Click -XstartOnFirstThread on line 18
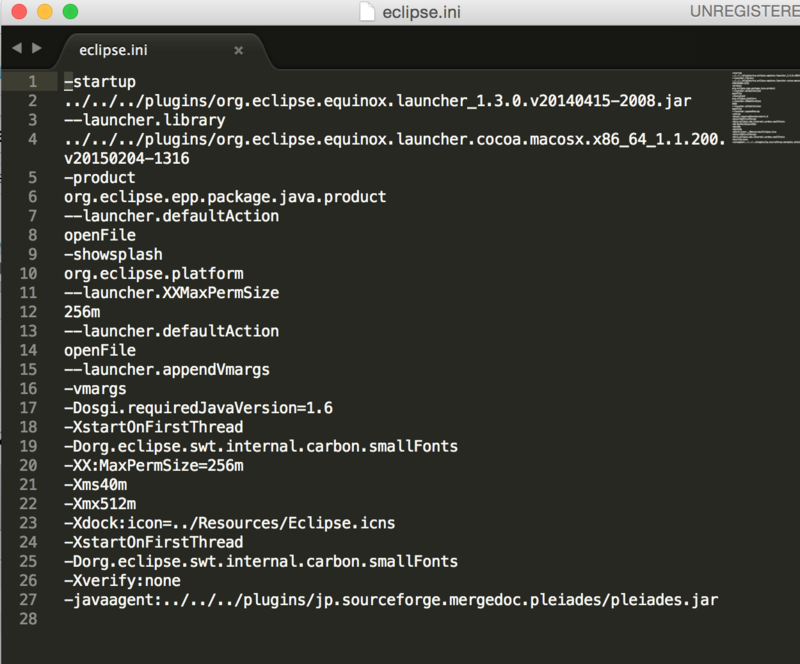This screenshot has height=664, width=800. 154,427
